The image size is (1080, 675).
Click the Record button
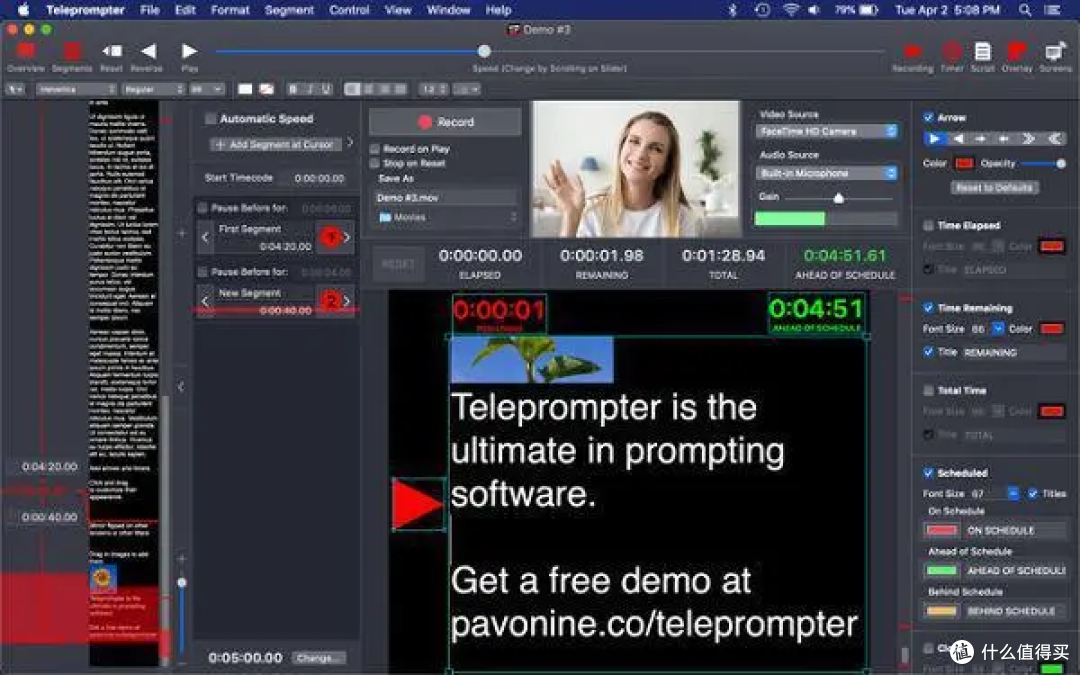click(x=445, y=122)
